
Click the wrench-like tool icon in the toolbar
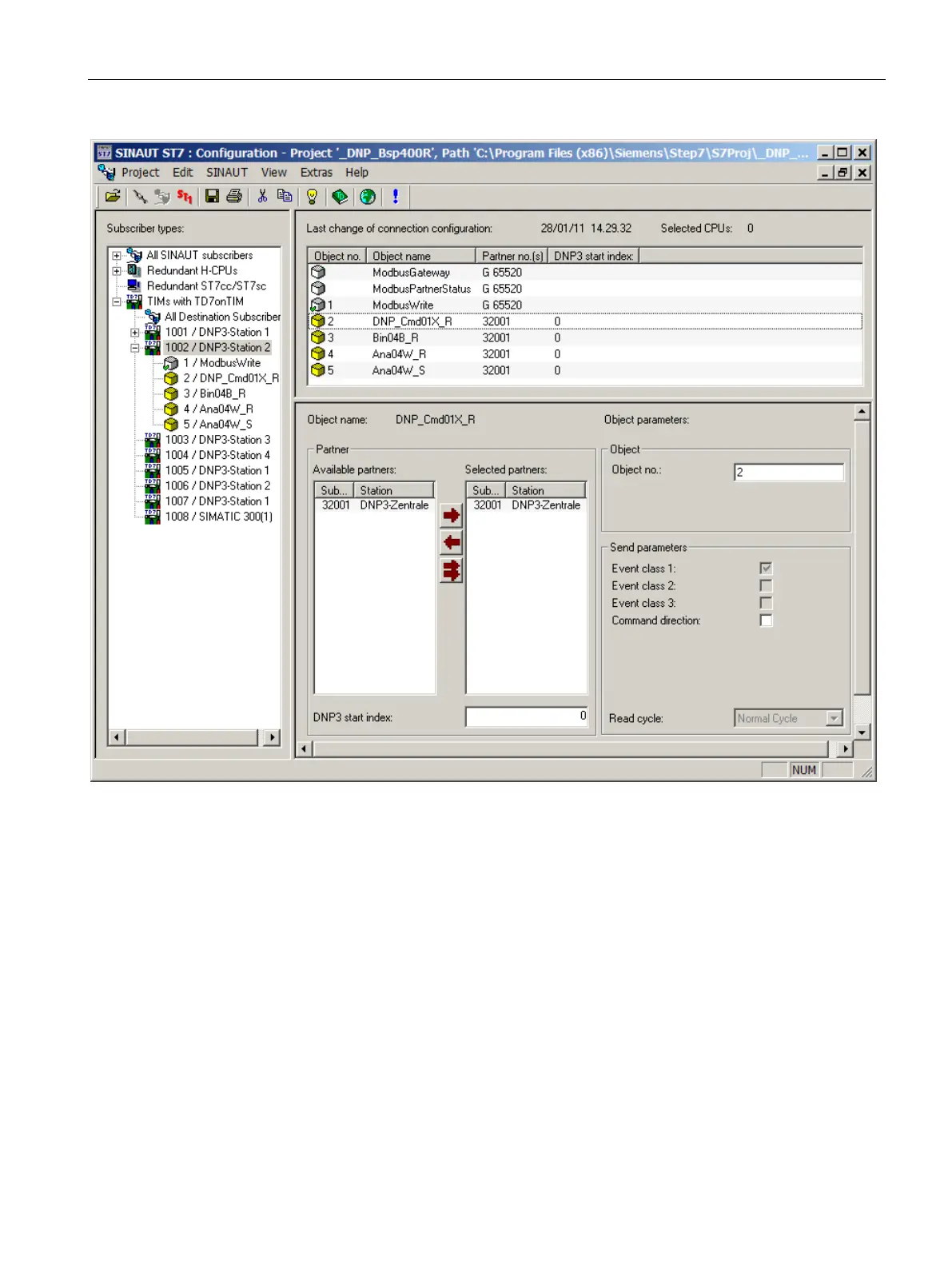tap(140, 196)
